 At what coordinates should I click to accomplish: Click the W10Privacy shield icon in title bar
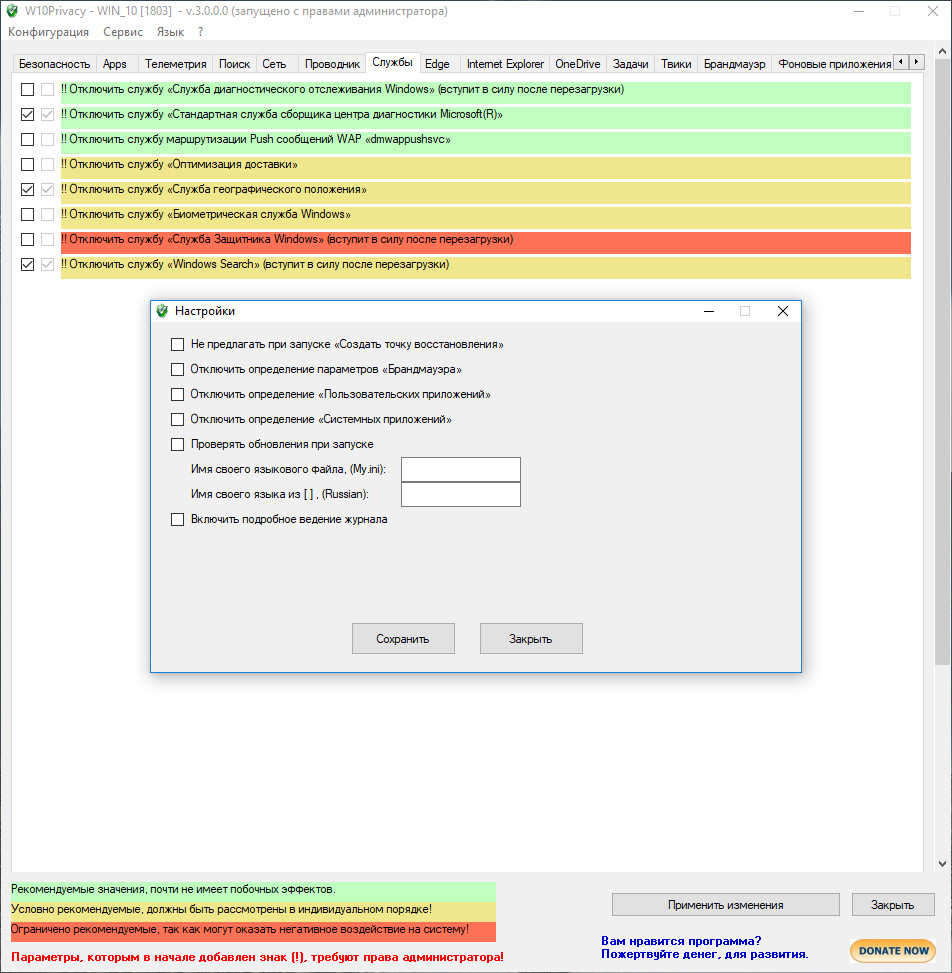tap(12, 11)
